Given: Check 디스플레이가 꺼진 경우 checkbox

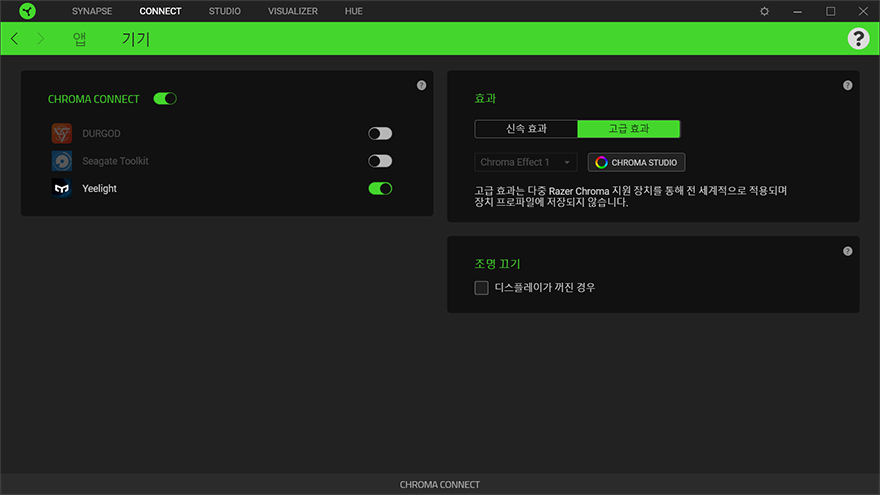Looking at the screenshot, I should tap(481, 288).
